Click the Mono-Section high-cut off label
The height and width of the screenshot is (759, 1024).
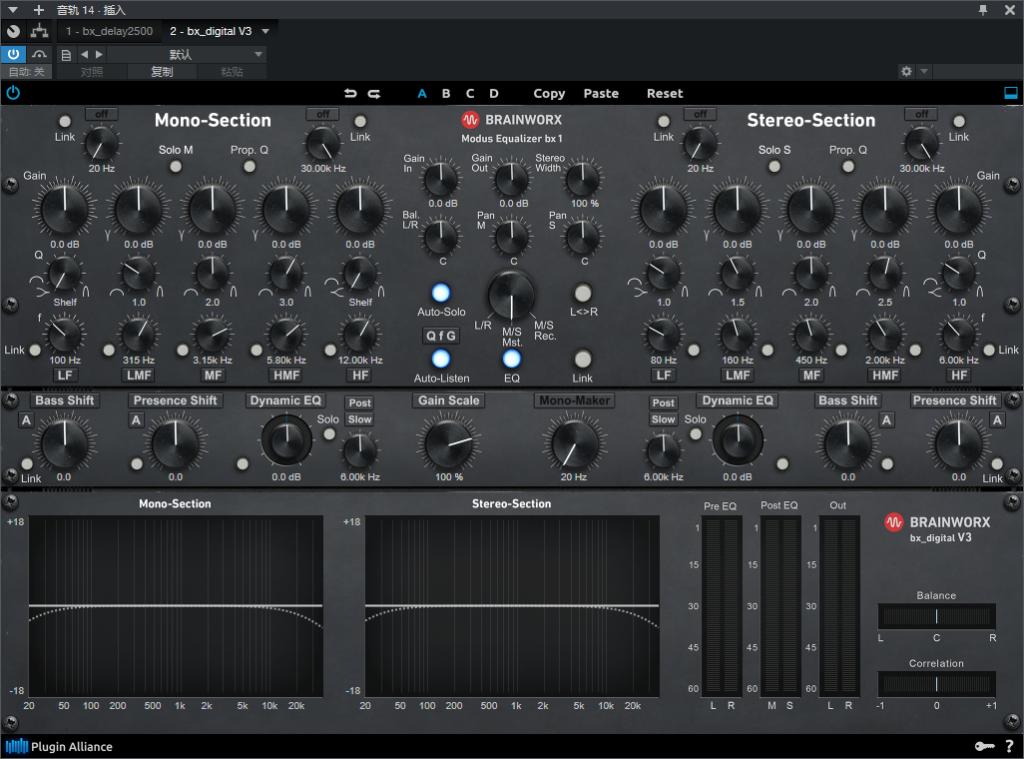(x=323, y=114)
